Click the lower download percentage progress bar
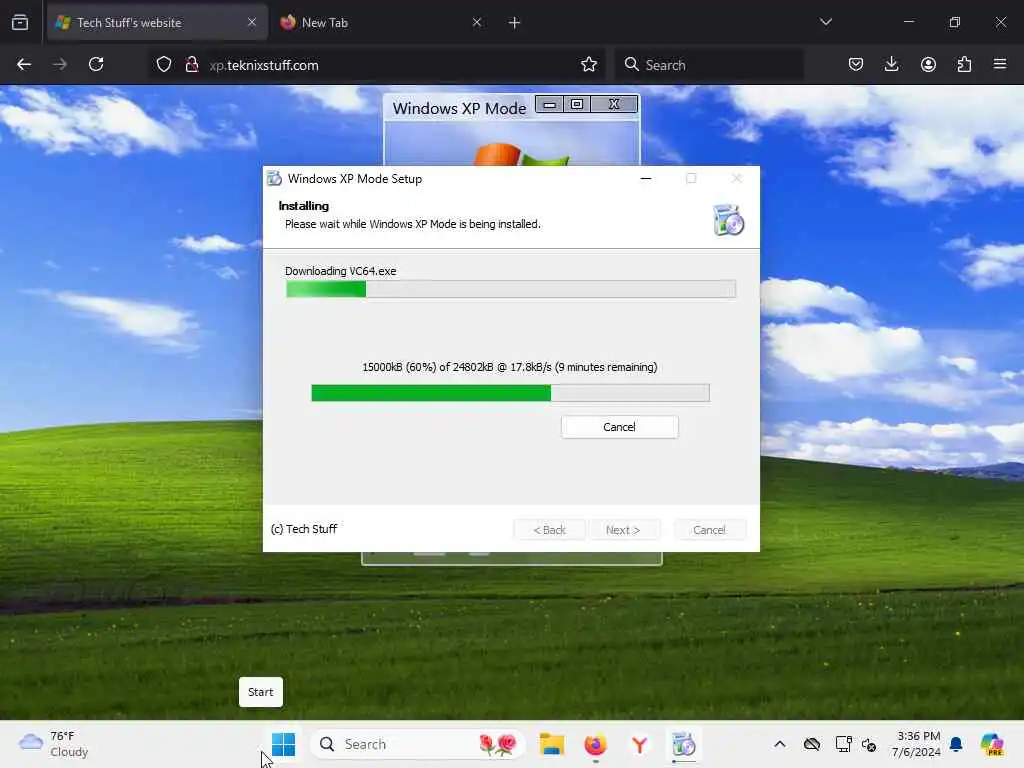The height and width of the screenshot is (768, 1024). [510, 393]
